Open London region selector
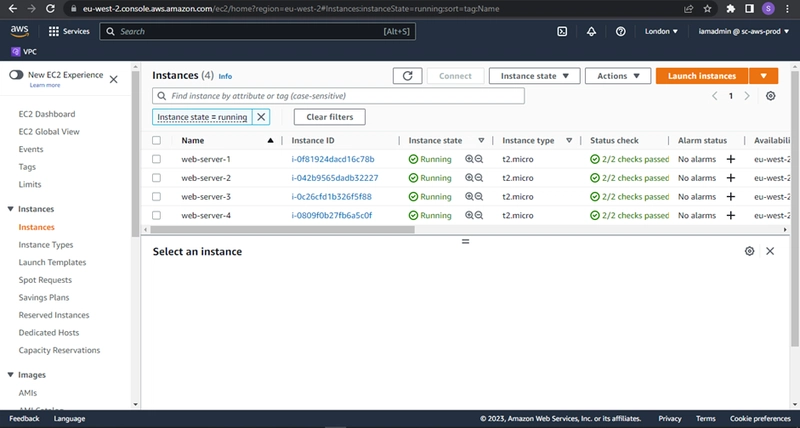This screenshot has width=800, height=428. coord(661,32)
